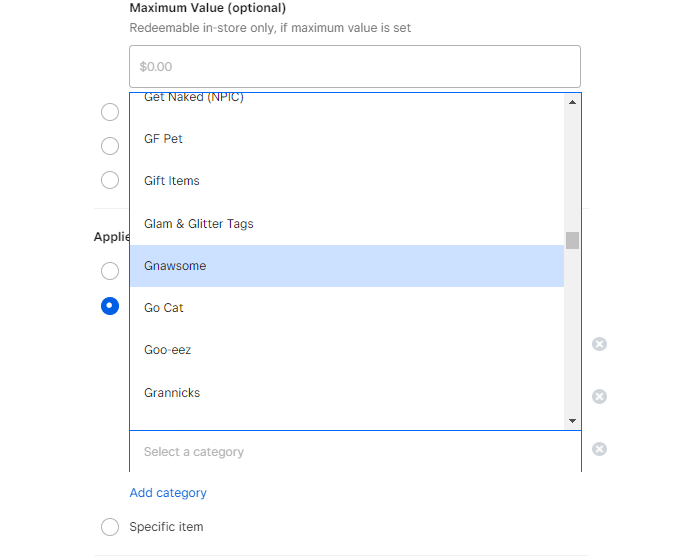The width and height of the screenshot is (693, 556).
Task: Click the Maximum Value input field
Action: 354,67
